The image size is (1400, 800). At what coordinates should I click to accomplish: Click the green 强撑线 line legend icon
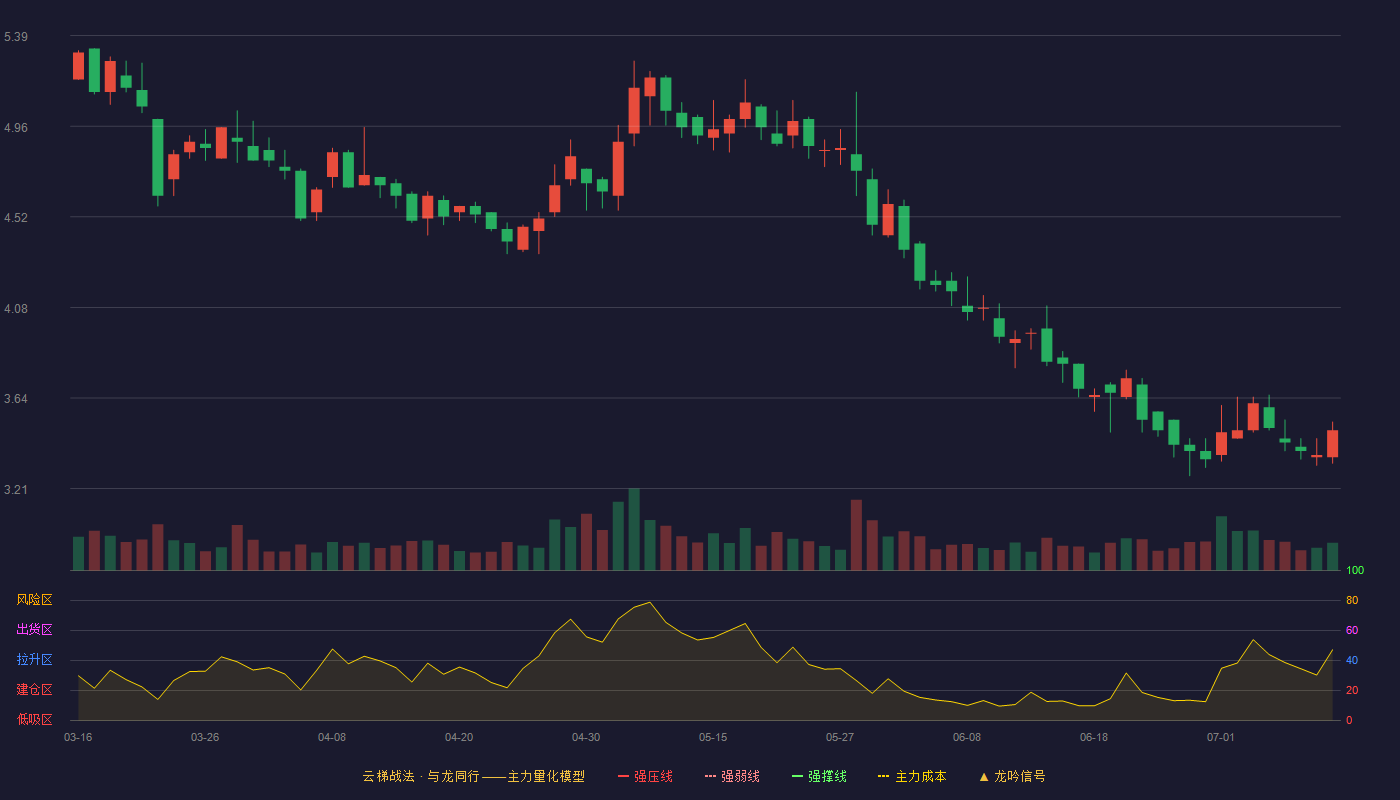tap(797, 776)
